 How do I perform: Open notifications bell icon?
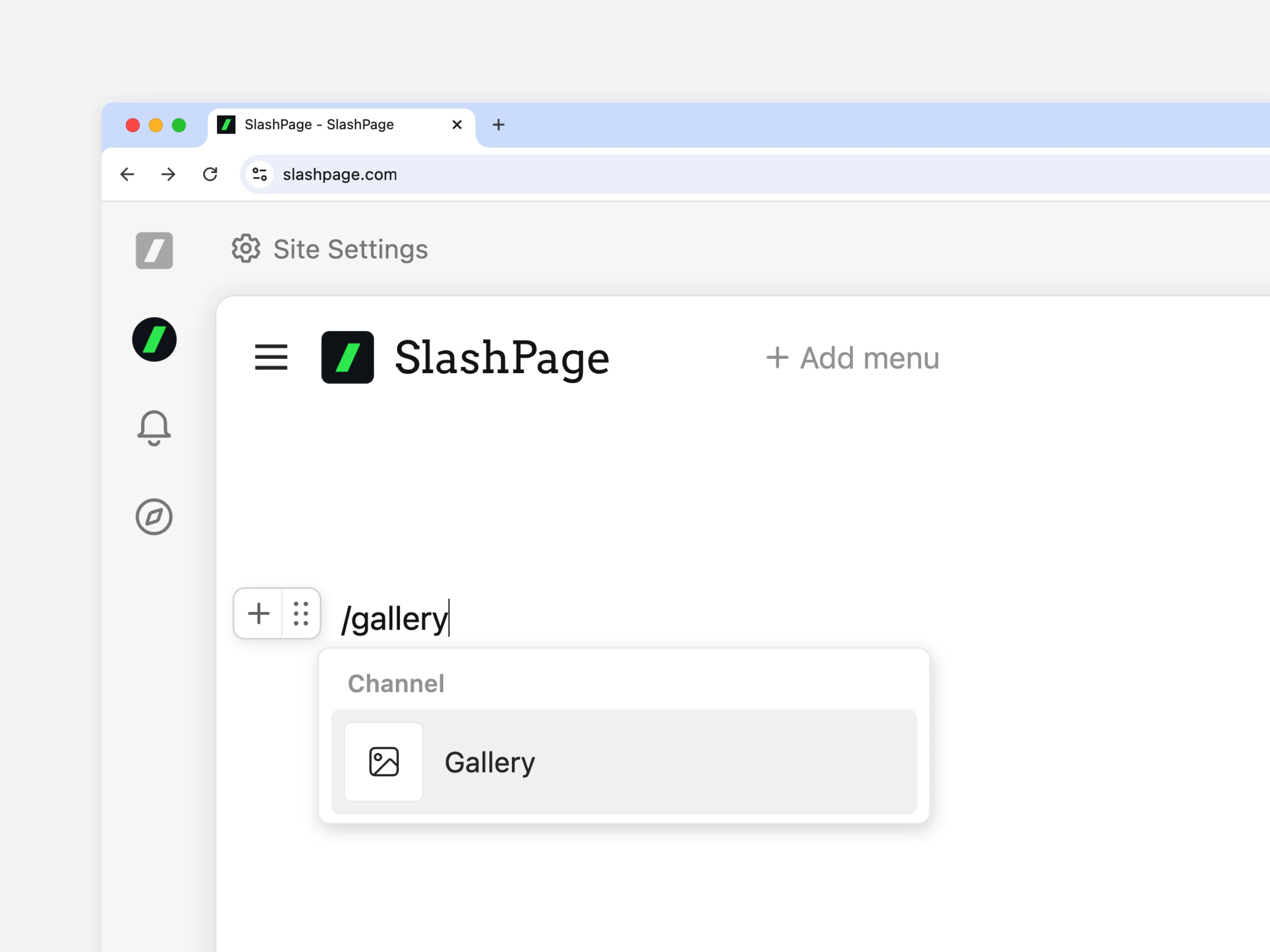tap(154, 428)
